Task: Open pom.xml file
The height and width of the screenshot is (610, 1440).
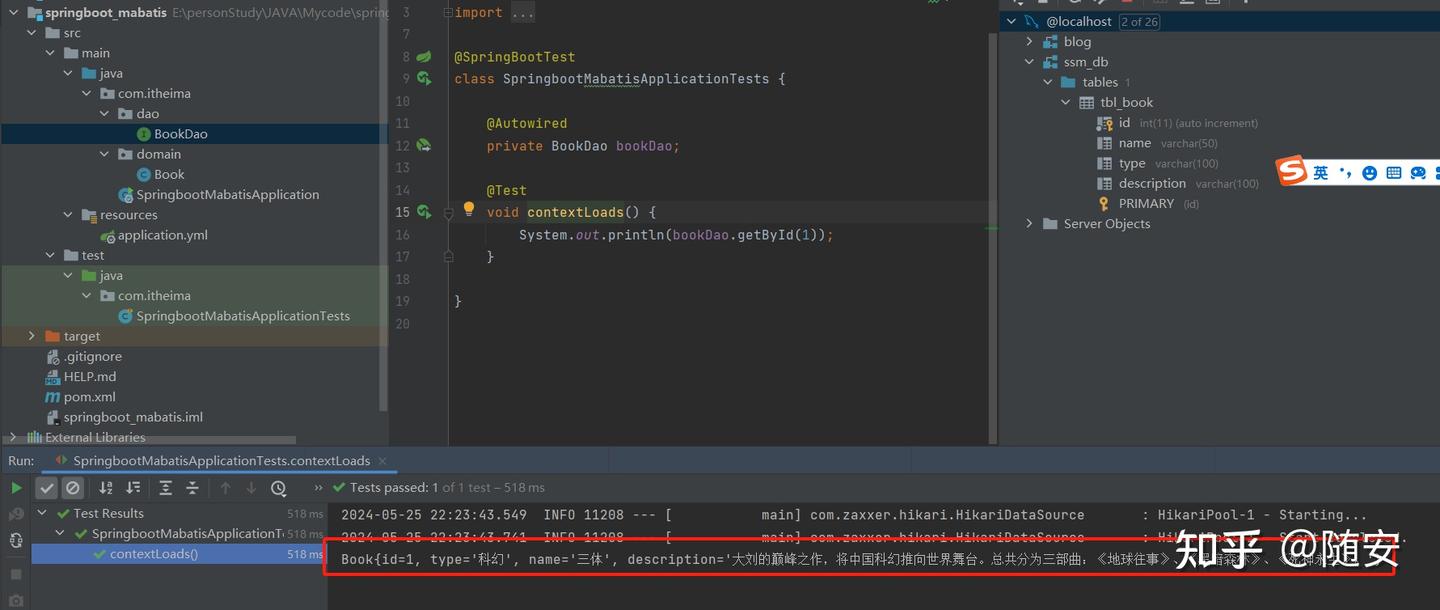Action: [89, 397]
